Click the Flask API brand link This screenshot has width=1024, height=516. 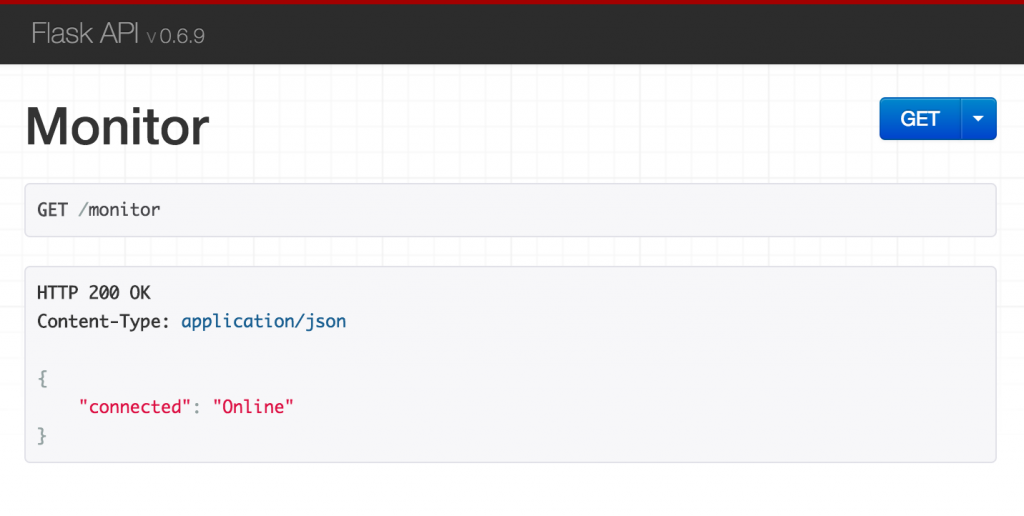pos(86,34)
